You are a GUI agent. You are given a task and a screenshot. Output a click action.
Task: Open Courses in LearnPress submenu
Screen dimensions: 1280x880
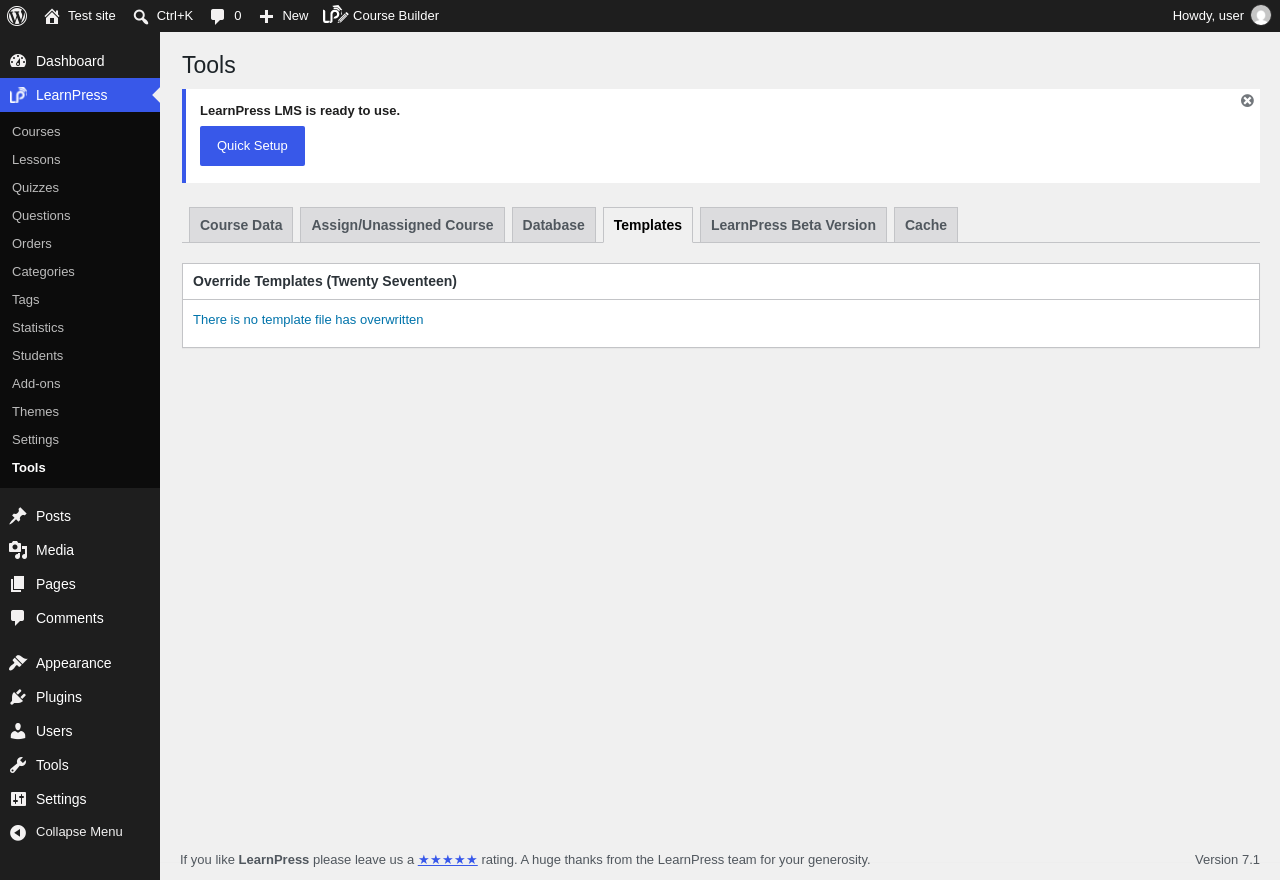[x=36, y=132]
